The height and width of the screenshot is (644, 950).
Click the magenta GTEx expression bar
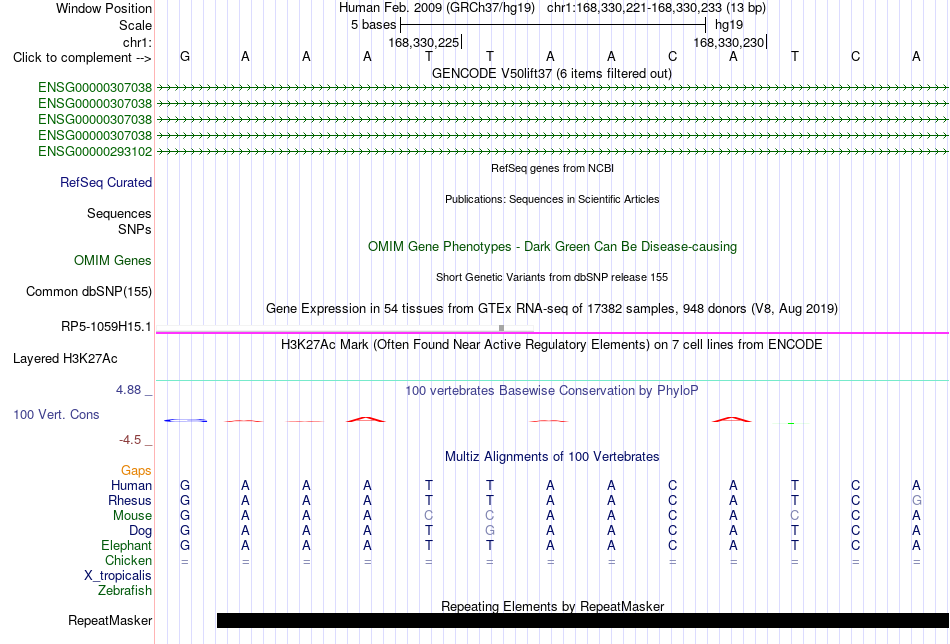(553, 333)
